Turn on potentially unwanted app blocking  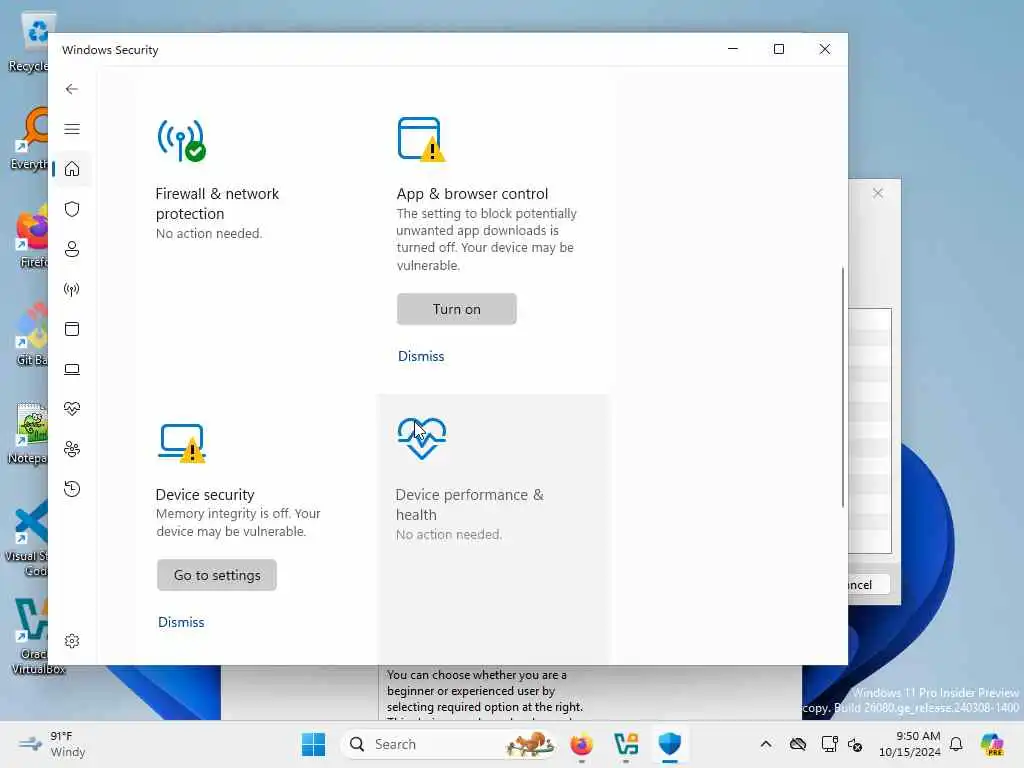click(x=456, y=309)
